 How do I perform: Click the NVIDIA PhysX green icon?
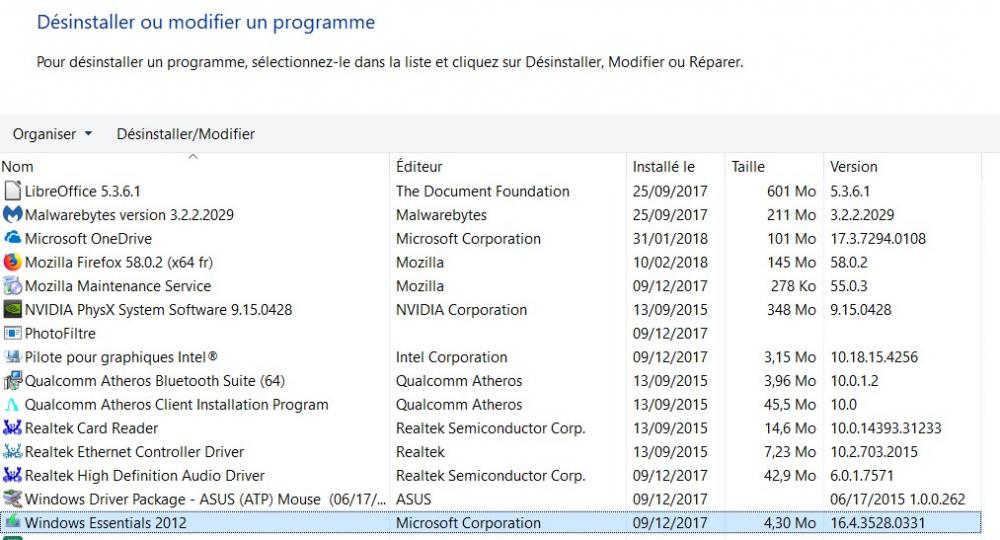(12, 310)
